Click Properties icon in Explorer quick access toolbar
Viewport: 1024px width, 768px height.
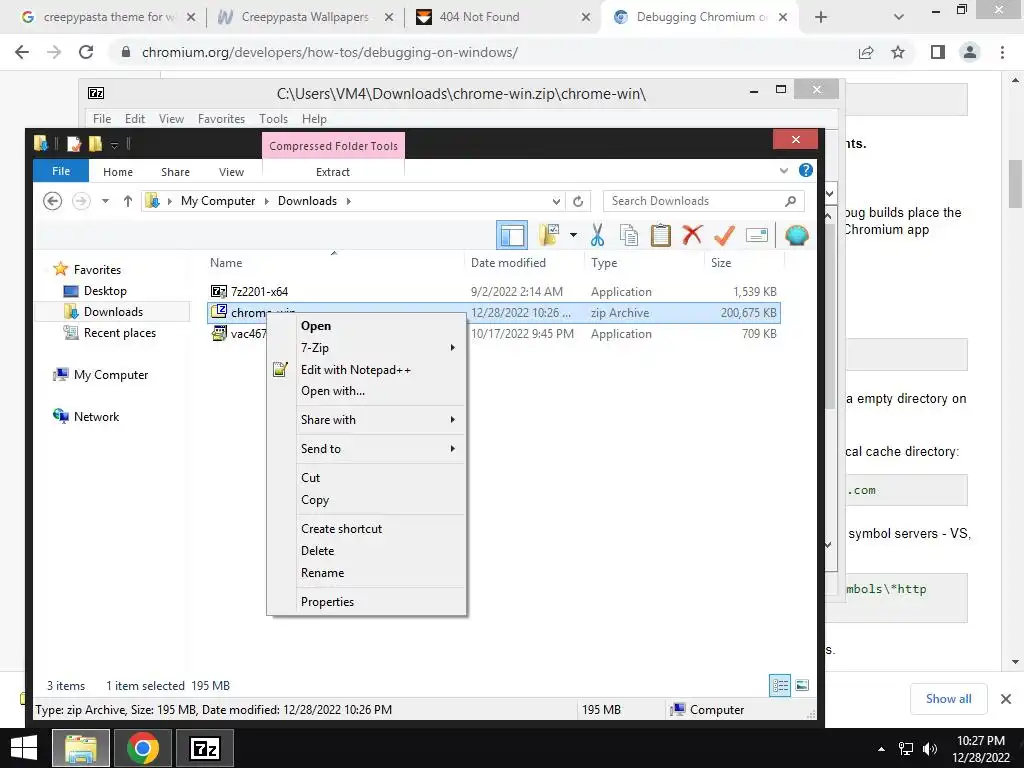(74, 144)
